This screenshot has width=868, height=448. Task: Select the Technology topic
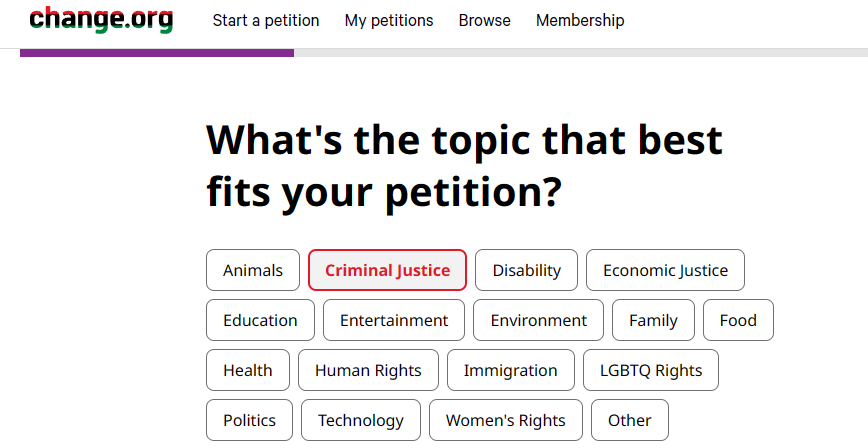[361, 420]
